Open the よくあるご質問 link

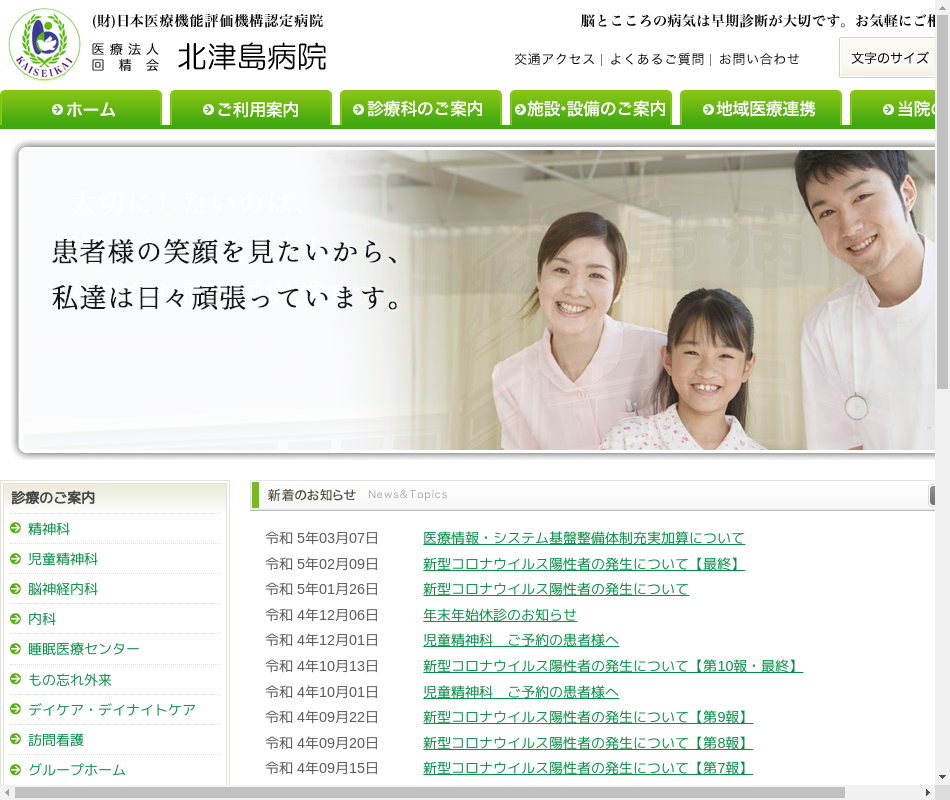[x=656, y=59]
